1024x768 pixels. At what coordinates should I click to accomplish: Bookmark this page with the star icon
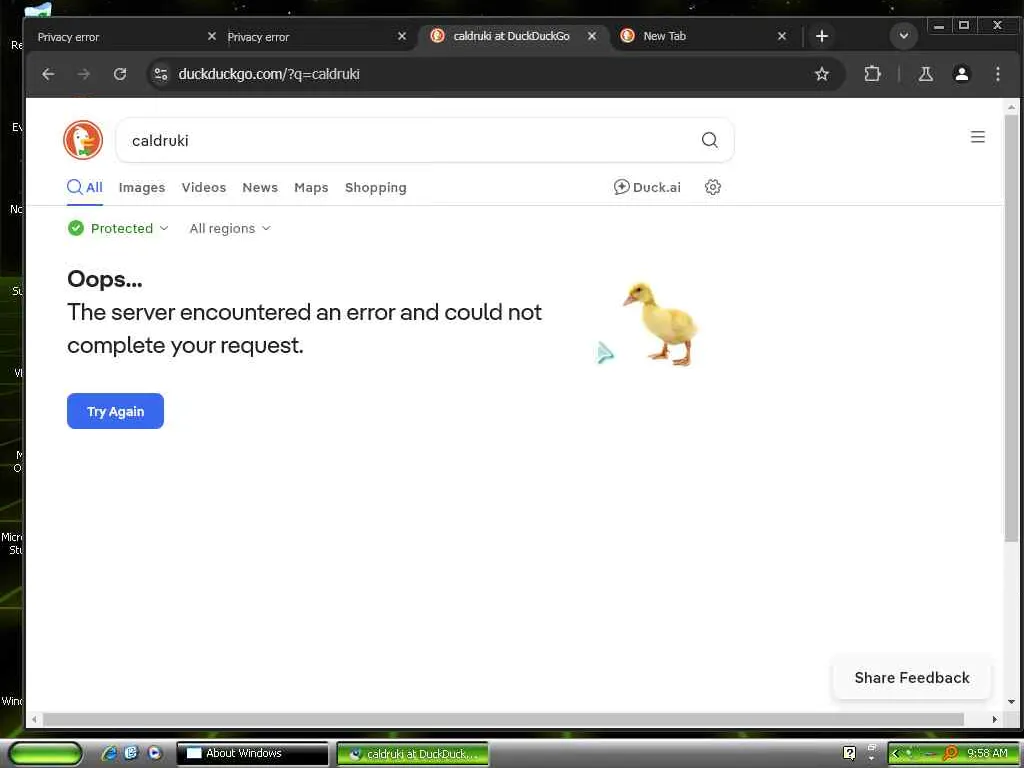pyautogui.click(x=822, y=74)
